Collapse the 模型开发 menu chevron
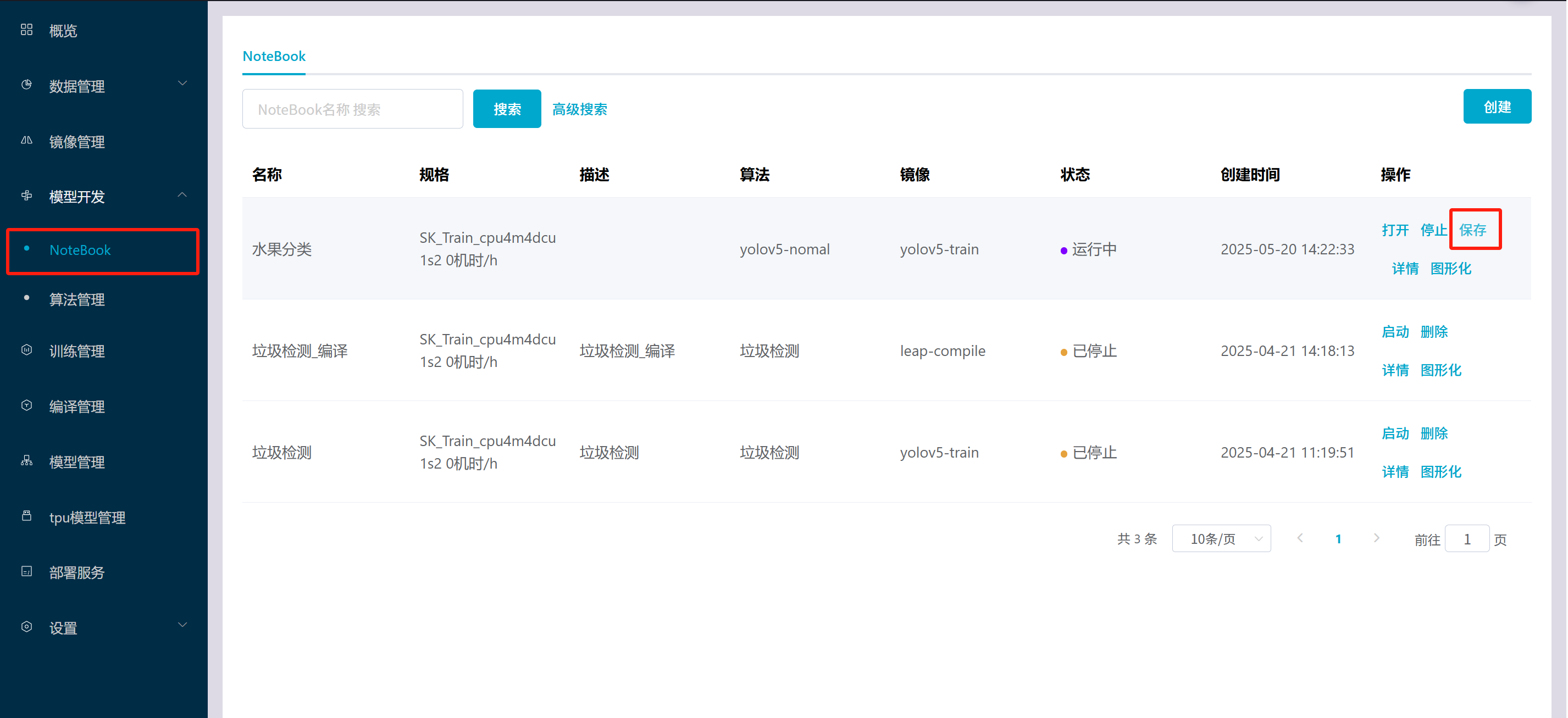 (182, 194)
